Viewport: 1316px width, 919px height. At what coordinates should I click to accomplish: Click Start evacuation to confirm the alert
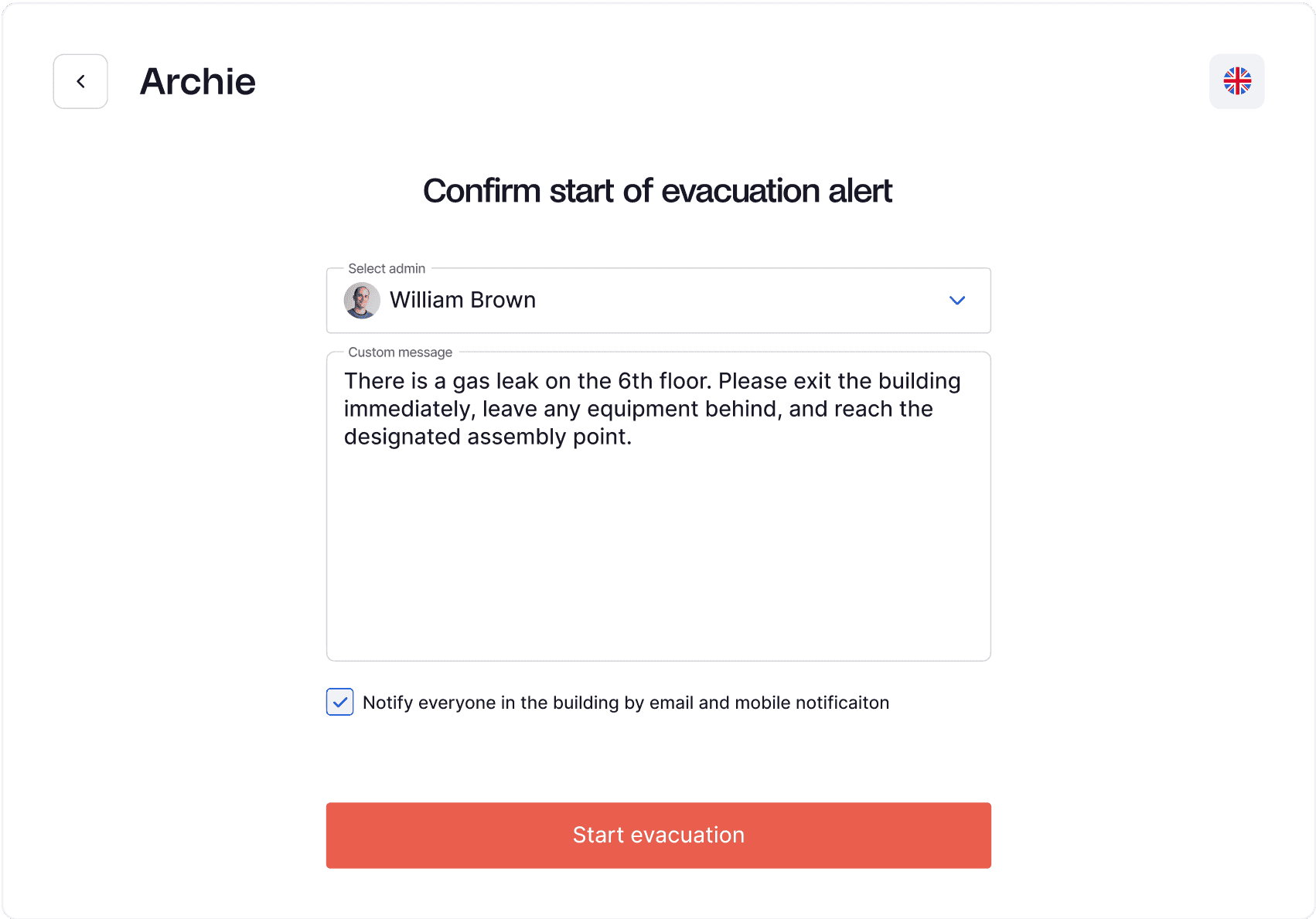[657, 835]
